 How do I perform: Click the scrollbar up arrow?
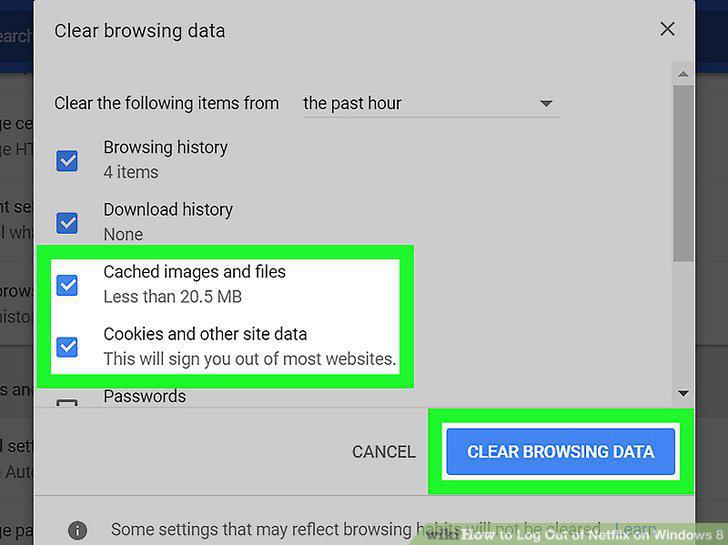pos(683,74)
